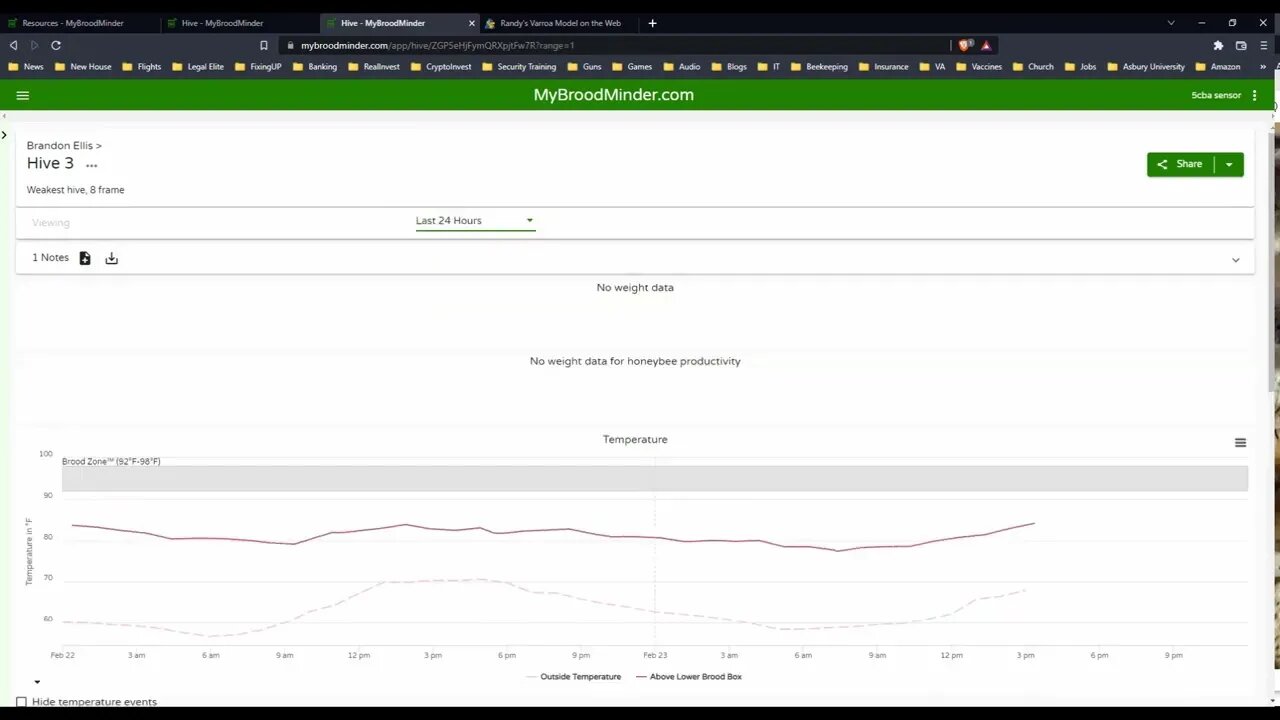1280x720 pixels.
Task: Open the Security Training bookmark folder
Action: click(518, 67)
